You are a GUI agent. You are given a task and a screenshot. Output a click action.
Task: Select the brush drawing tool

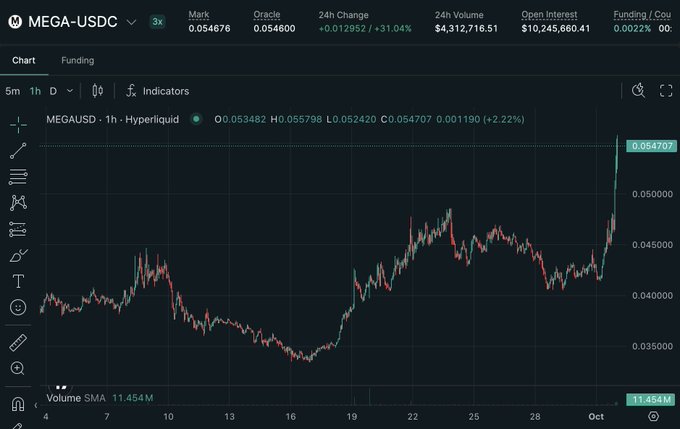18,255
